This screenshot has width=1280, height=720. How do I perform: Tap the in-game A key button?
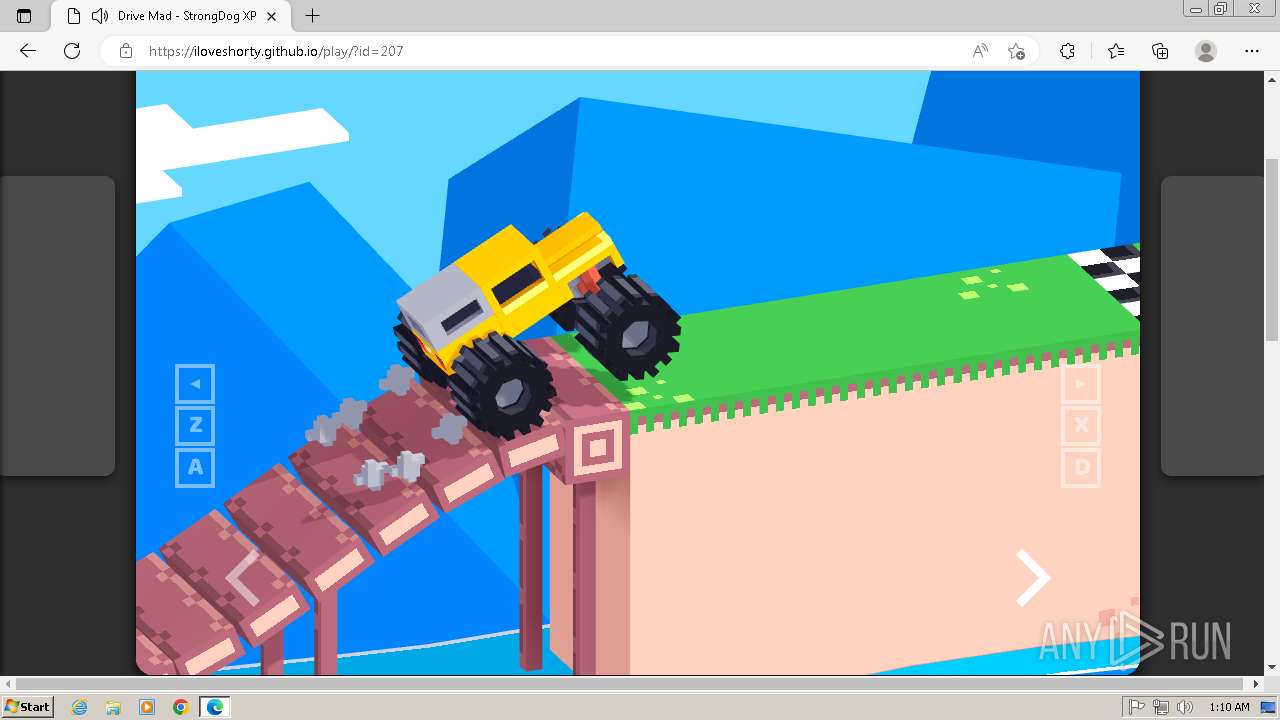pos(195,468)
